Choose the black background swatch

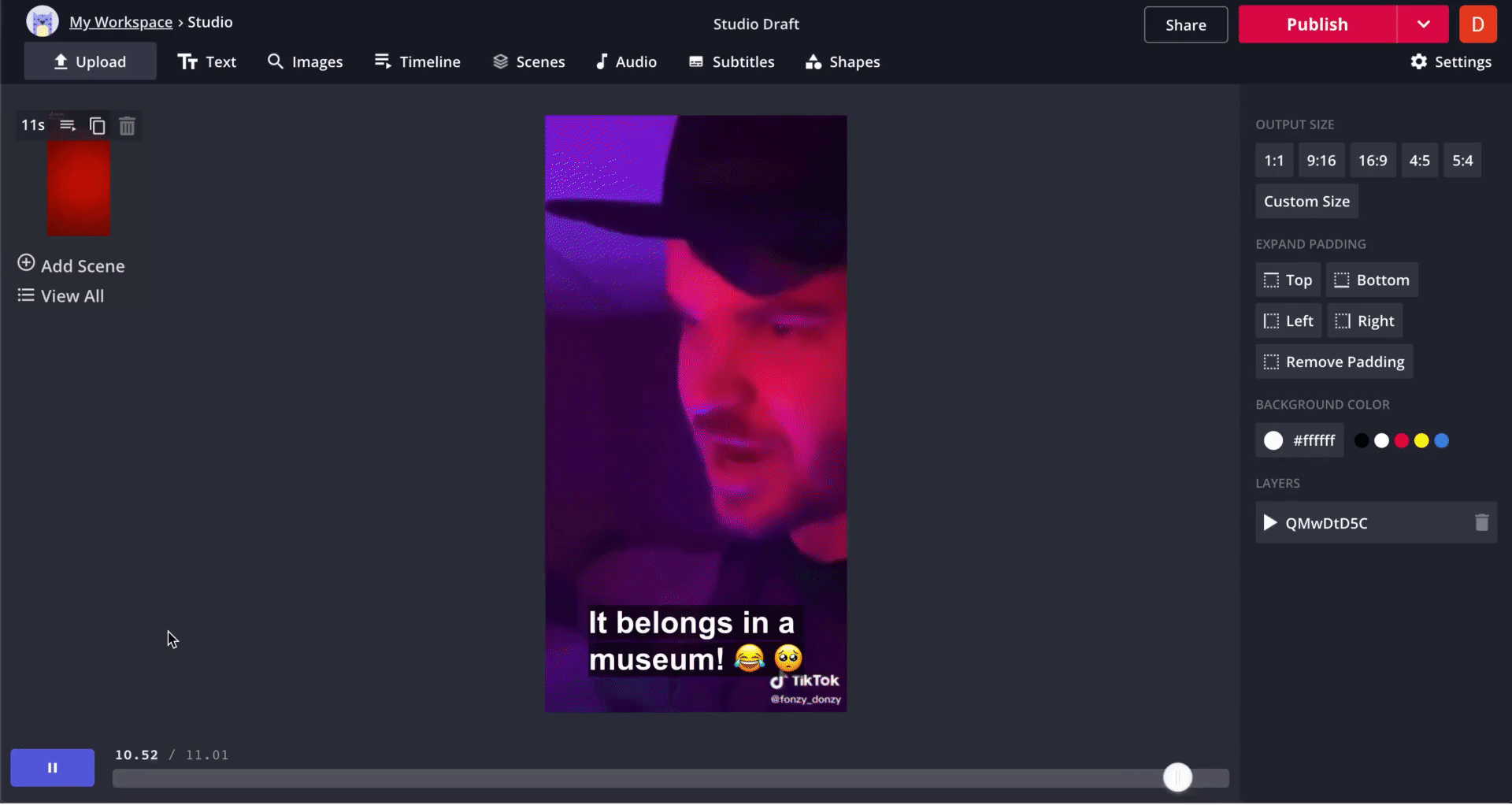(1362, 441)
